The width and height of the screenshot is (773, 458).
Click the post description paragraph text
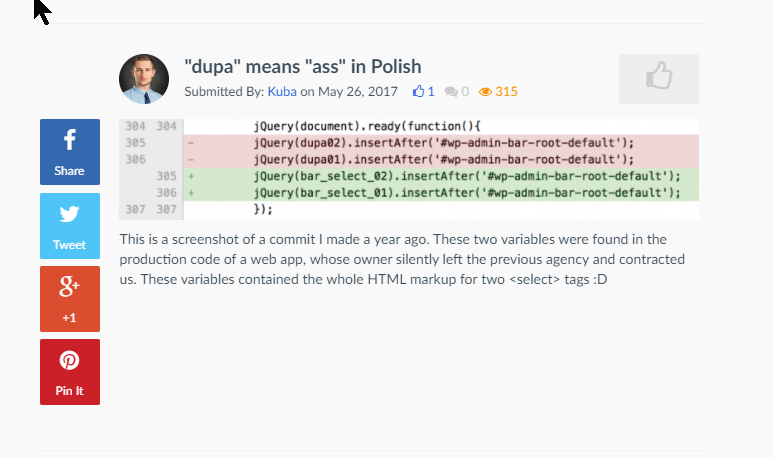tap(400, 259)
